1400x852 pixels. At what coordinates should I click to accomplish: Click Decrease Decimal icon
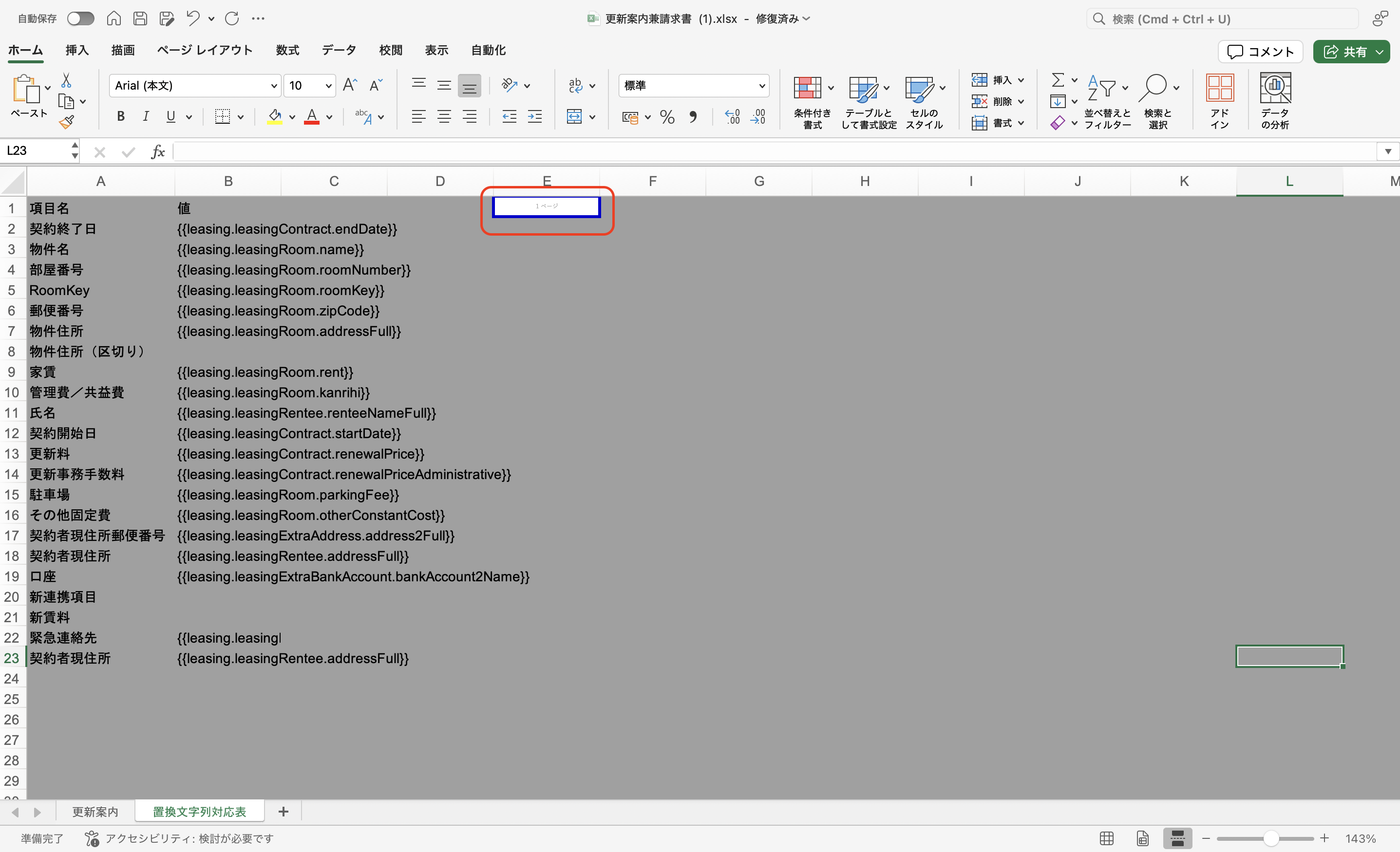[x=758, y=117]
